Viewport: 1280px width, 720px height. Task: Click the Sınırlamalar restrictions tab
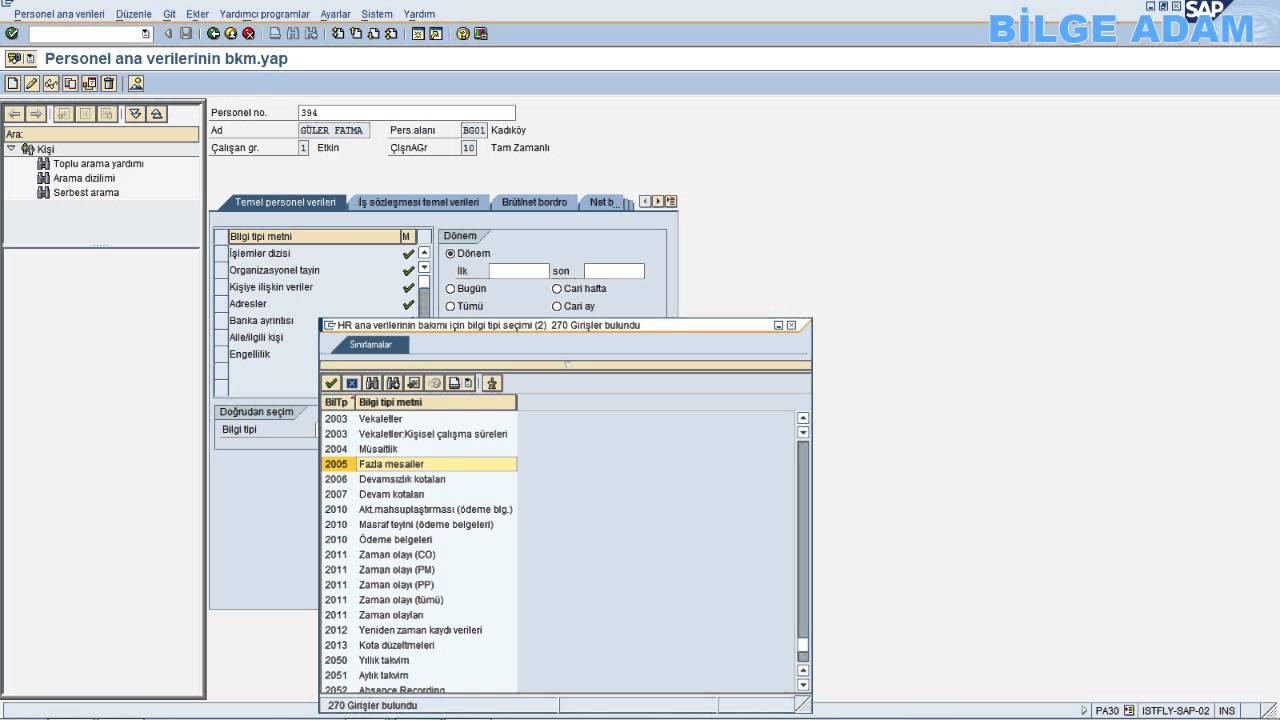(370, 344)
